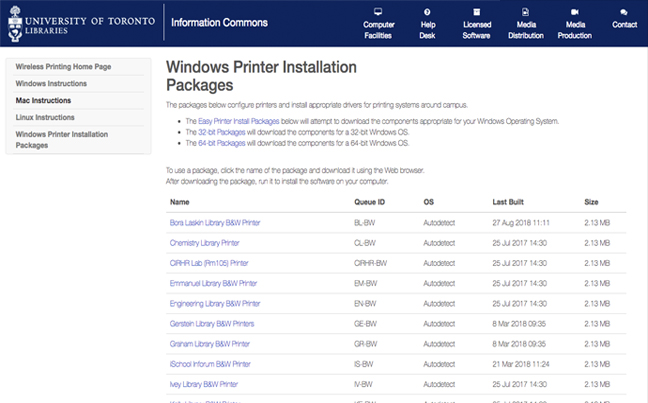This screenshot has width=648, height=403.
Task: Click the Information Commons header title
Action: tap(219, 23)
